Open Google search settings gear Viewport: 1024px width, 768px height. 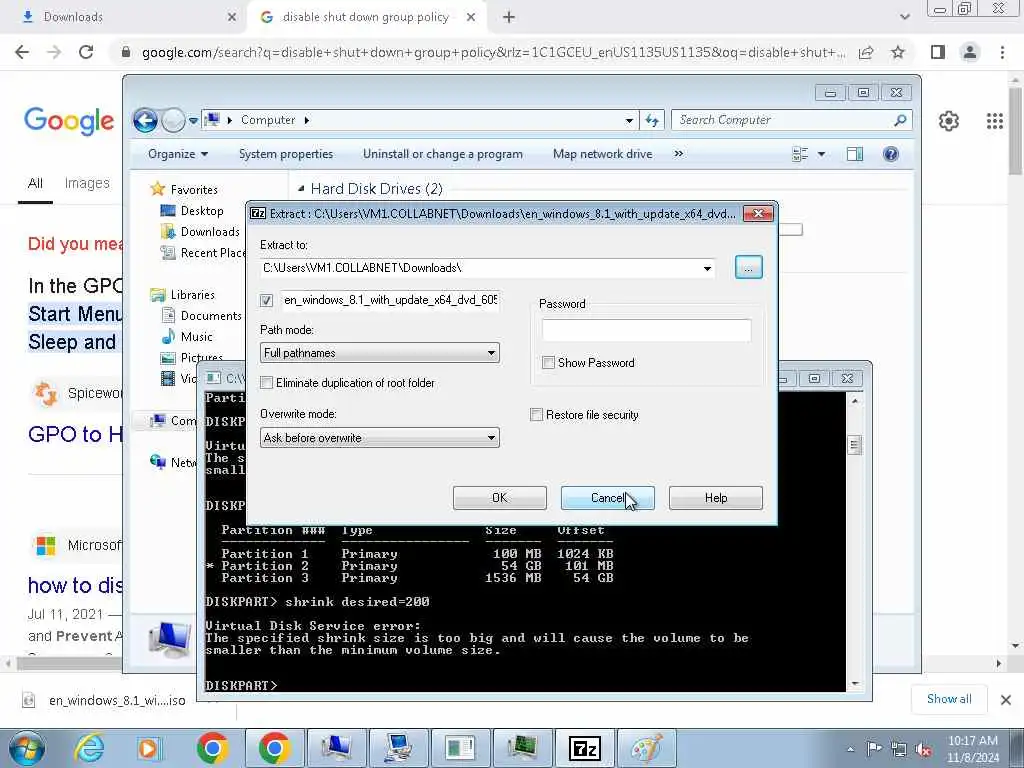(x=948, y=121)
